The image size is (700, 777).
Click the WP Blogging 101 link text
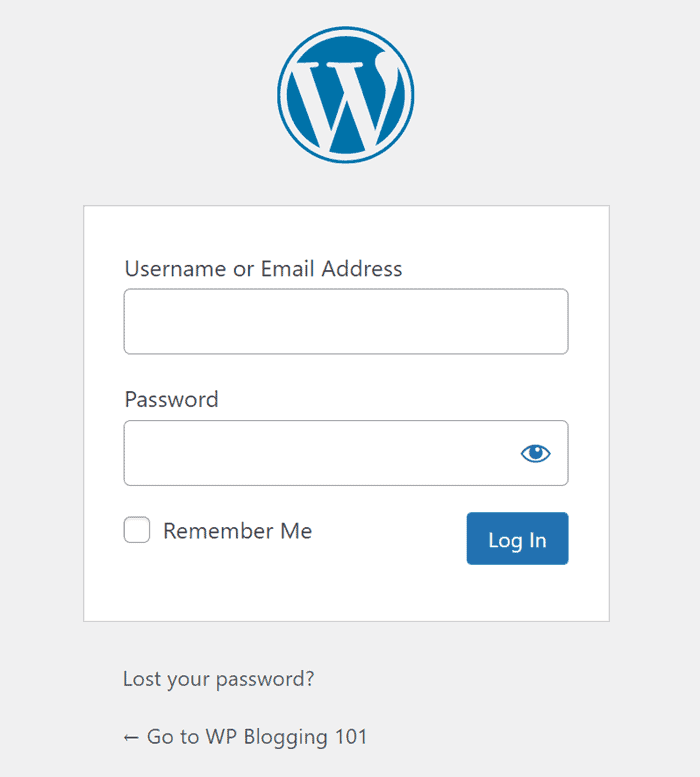[286, 737]
